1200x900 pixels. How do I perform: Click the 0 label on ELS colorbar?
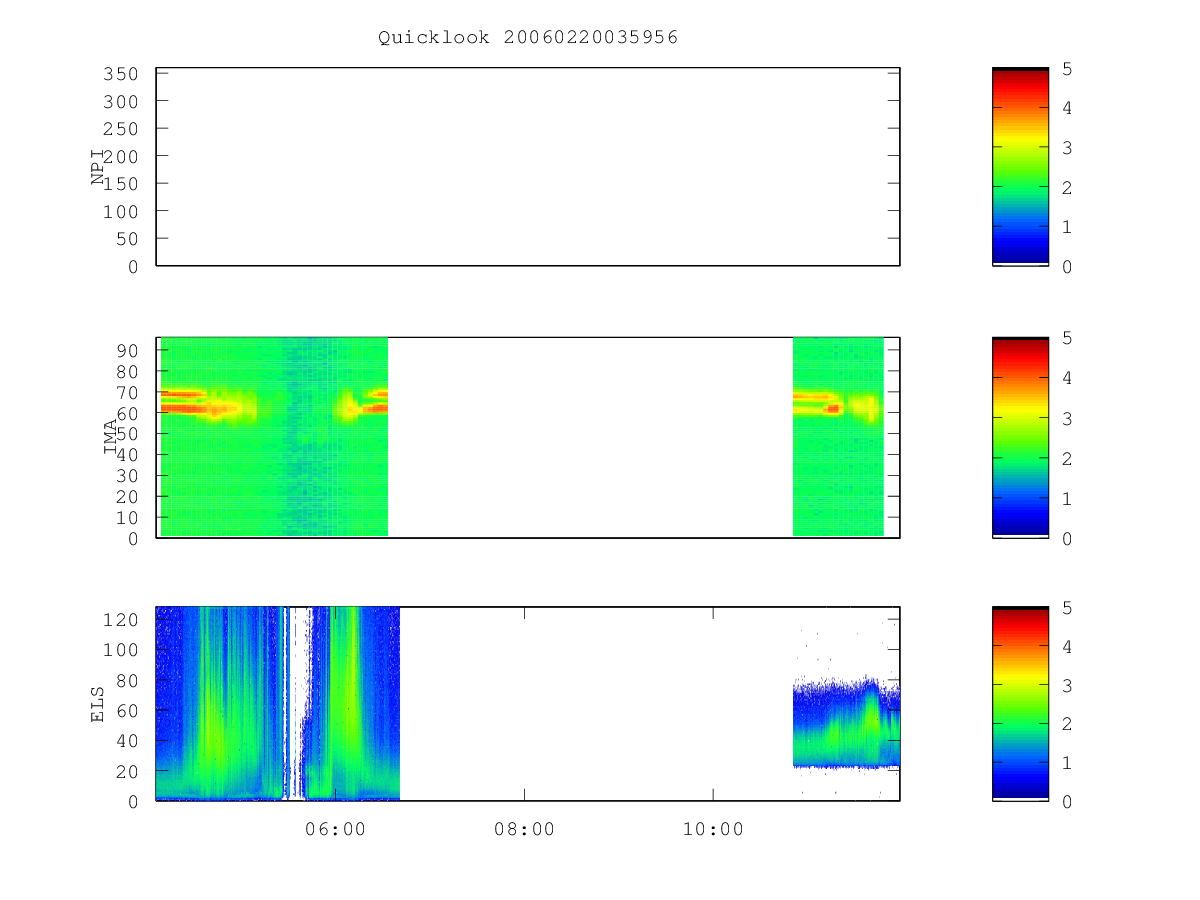point(1067,802)
